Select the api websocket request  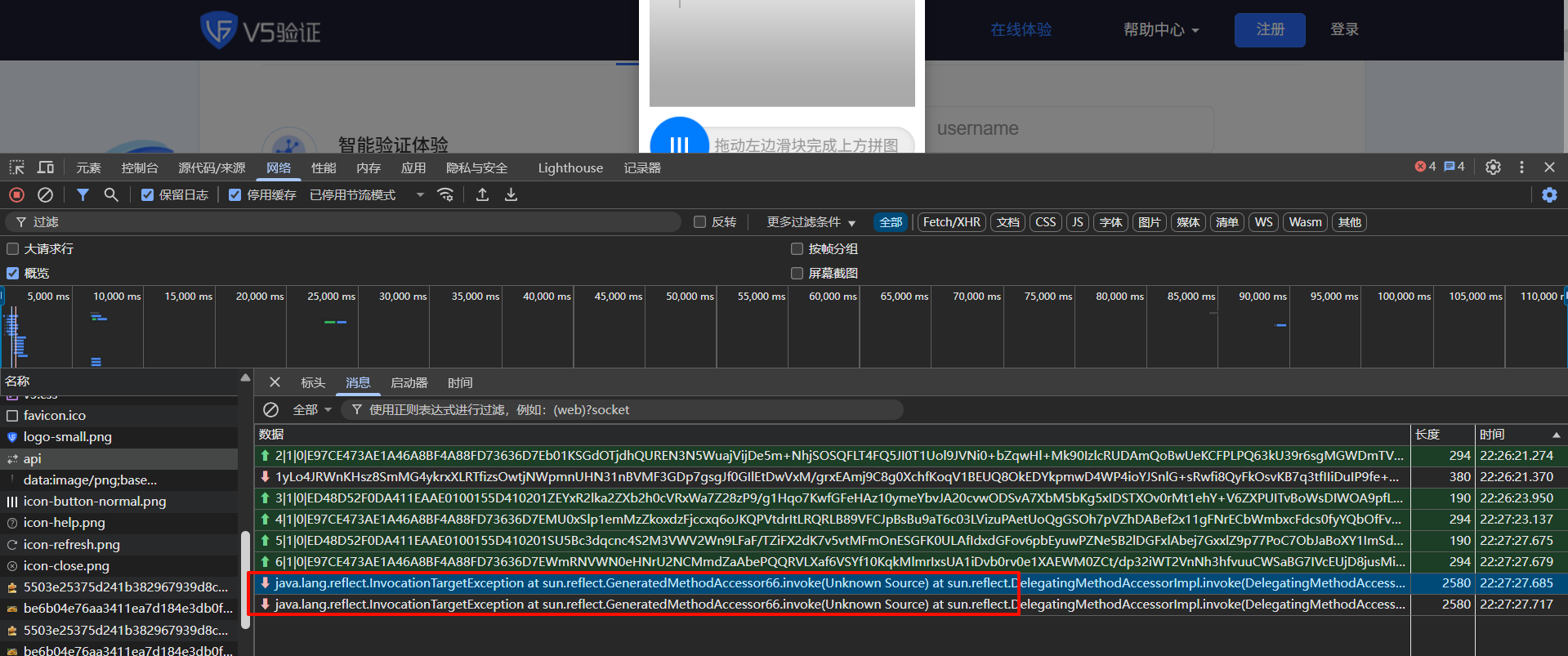(119, 459)
